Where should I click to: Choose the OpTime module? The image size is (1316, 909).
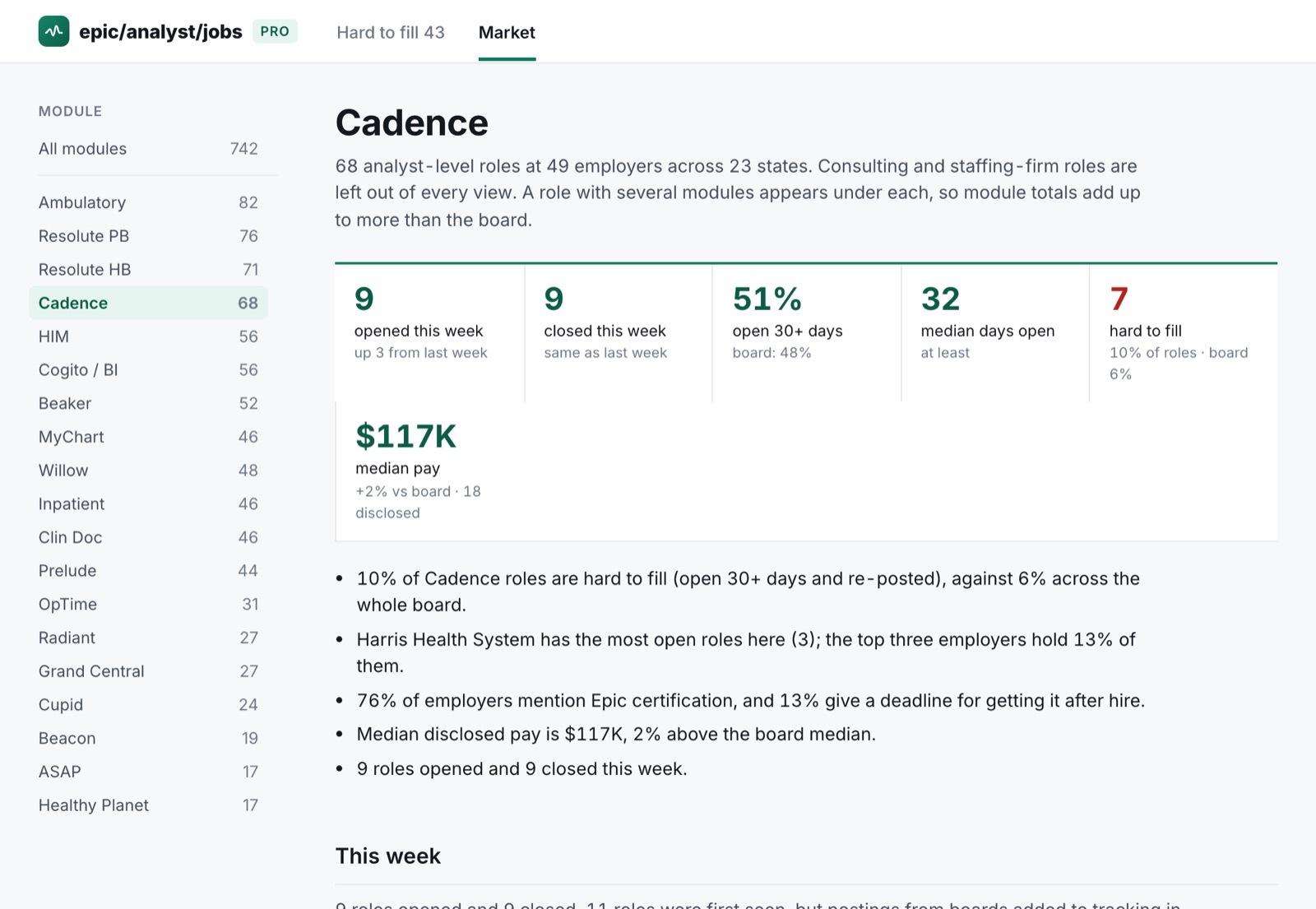coord(148,605)
